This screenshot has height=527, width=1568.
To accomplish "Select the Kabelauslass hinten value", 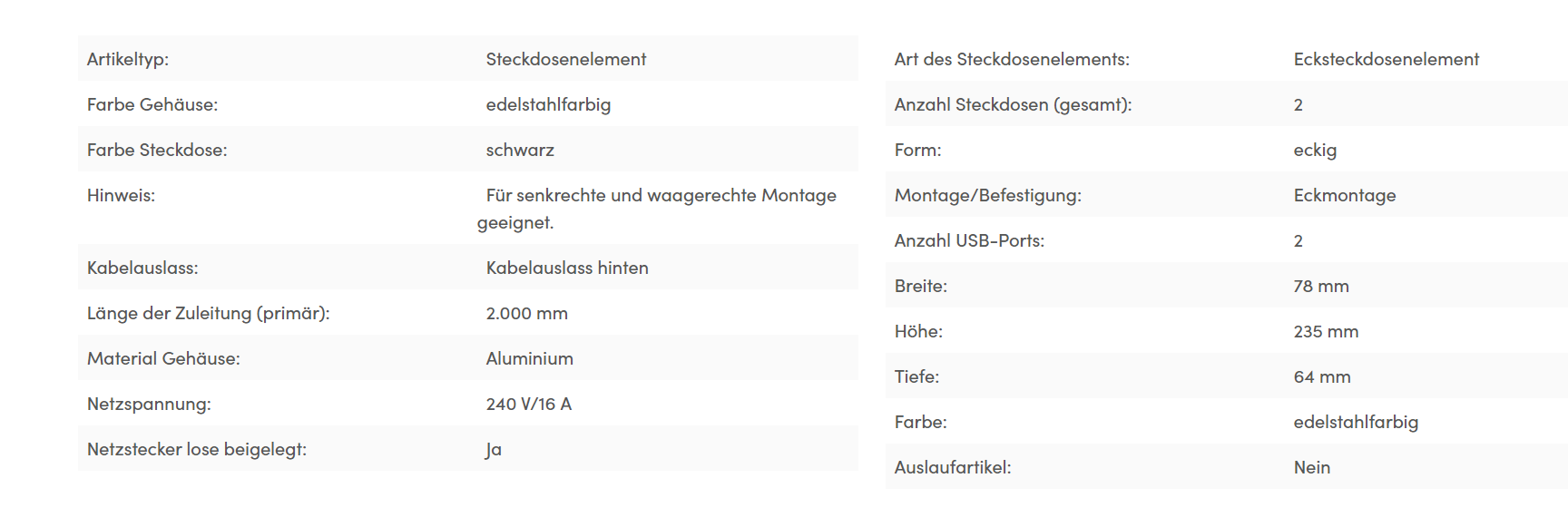I will tap(567, 268).
